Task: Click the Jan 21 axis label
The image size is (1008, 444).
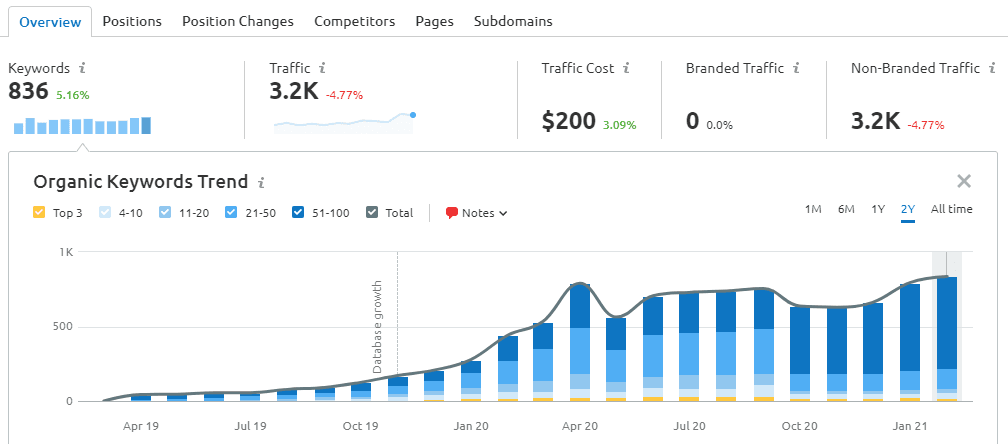Action: [x=910, y=425]
